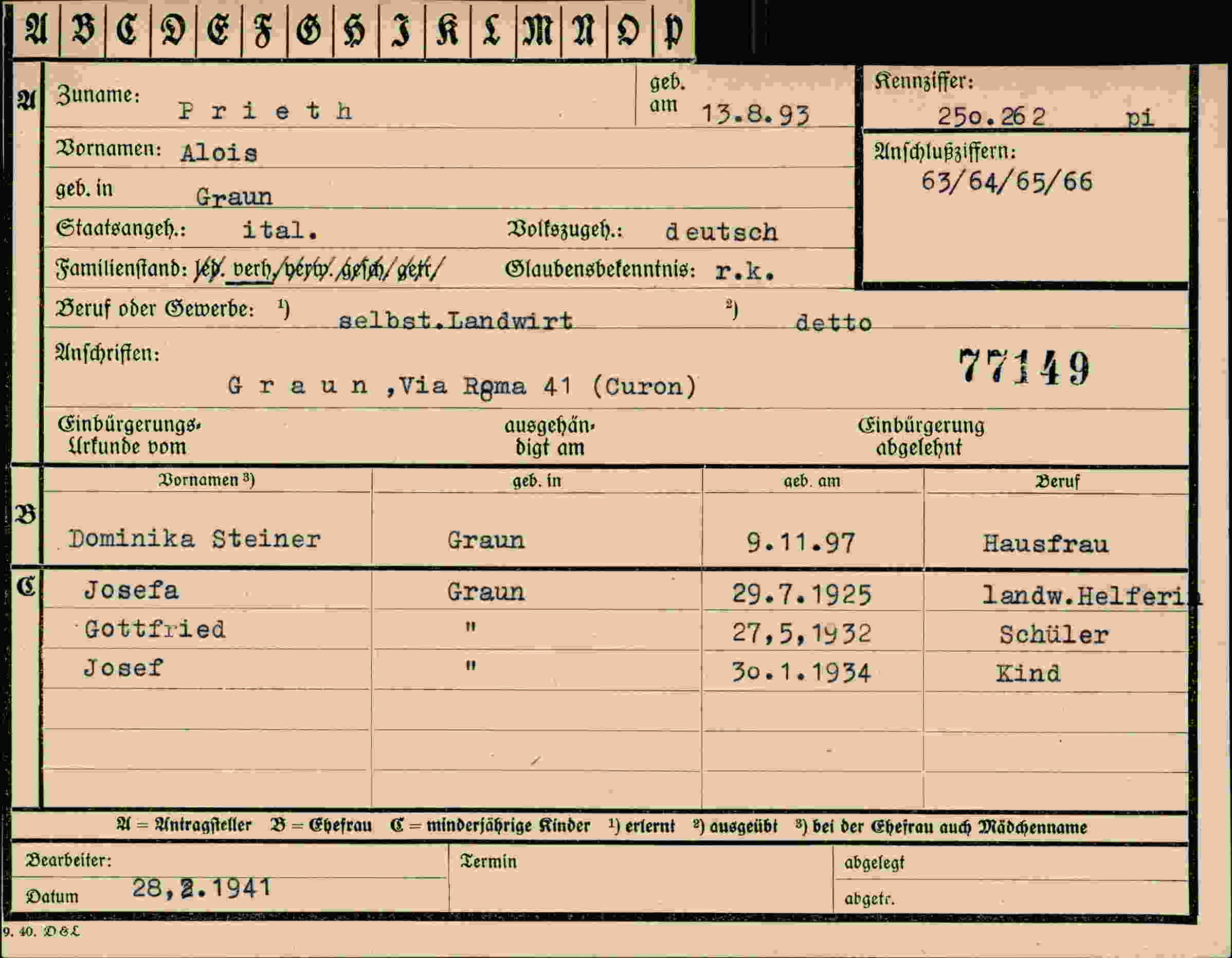Click the stamped number '77149'
The width and height of the screenshot is (1232, 958).
pos(1024,366)
